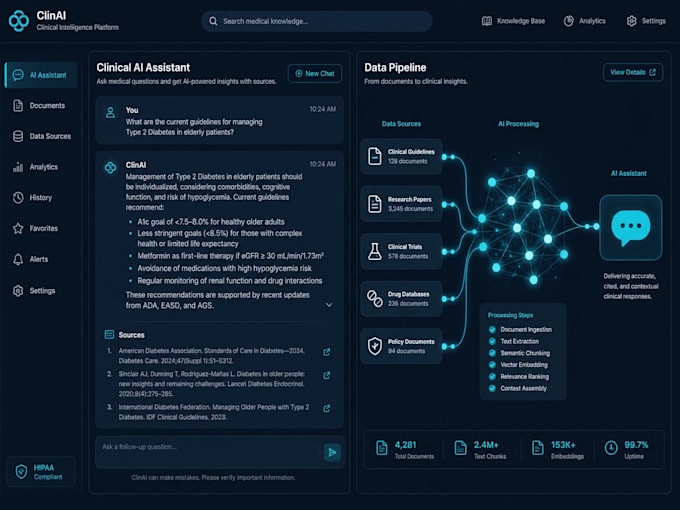Image resolution: width=680 pixels, height=510 pixels.
Task: Click the user avatar icon beside You
Action: tap(111, 113)
